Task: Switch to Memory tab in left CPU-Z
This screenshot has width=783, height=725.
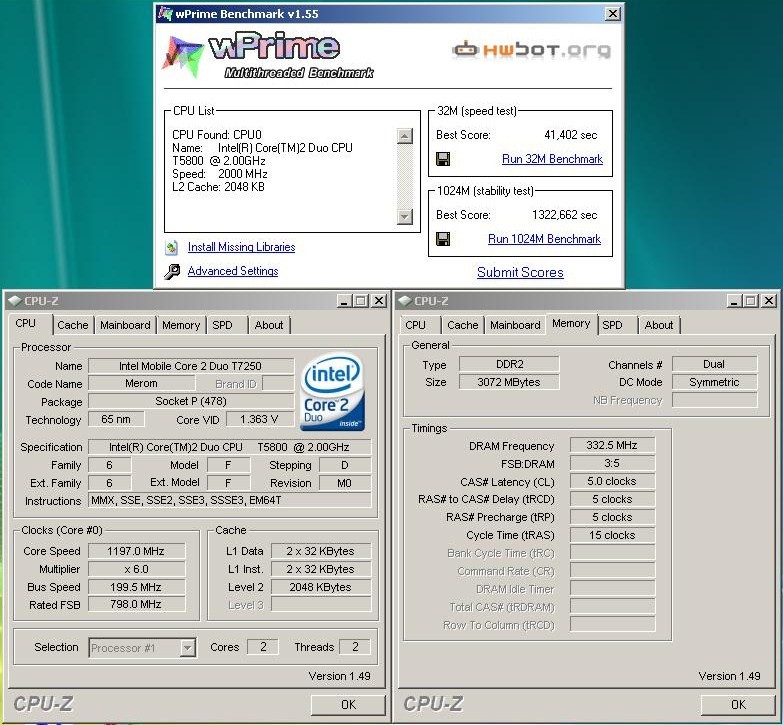Action: point(181,325)
